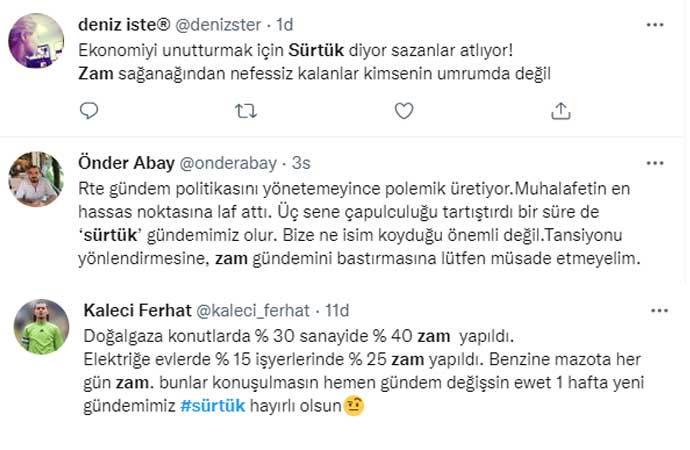Open more options on Önder Abay's tweet
This screenshot has width=690, height=450.
tap(655, 162)
